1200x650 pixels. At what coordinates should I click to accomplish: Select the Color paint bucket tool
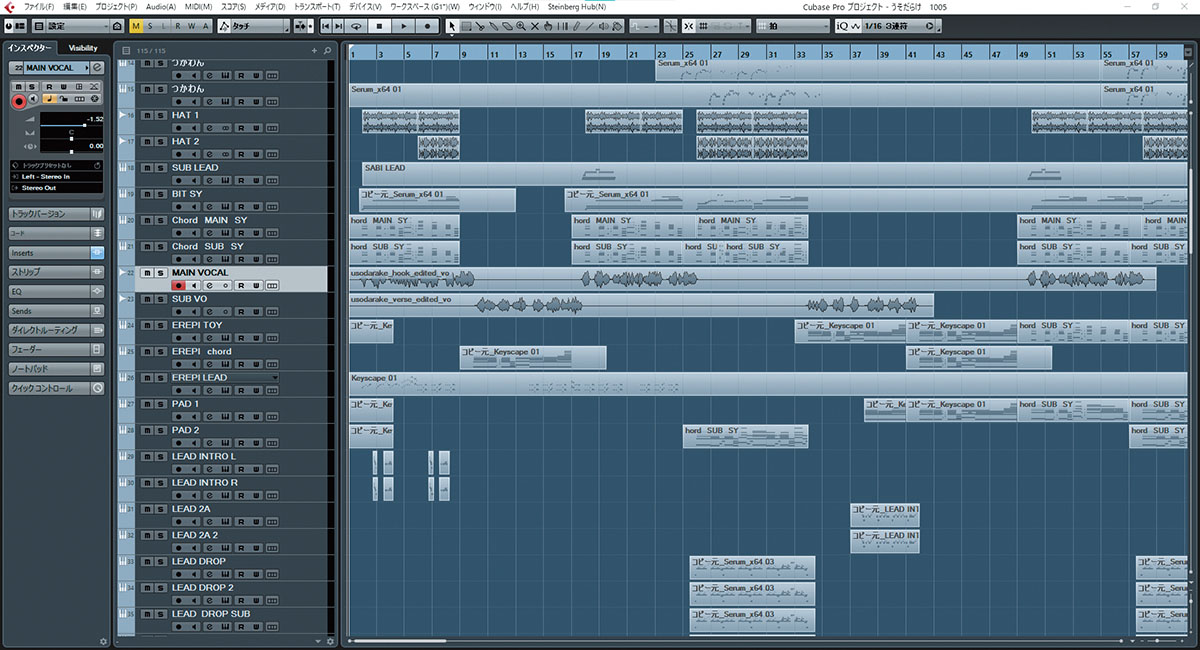click(616, 25)
